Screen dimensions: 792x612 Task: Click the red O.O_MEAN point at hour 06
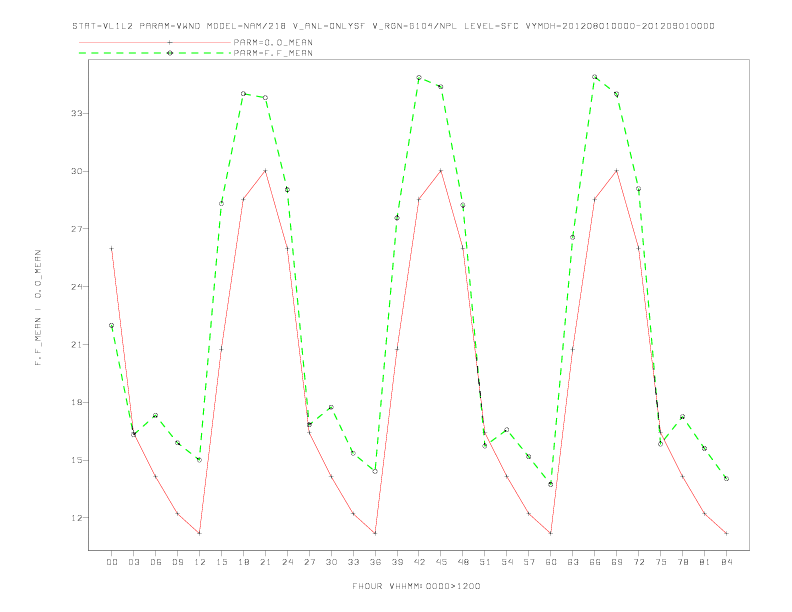pyautogui.click(x=156, y=477)
